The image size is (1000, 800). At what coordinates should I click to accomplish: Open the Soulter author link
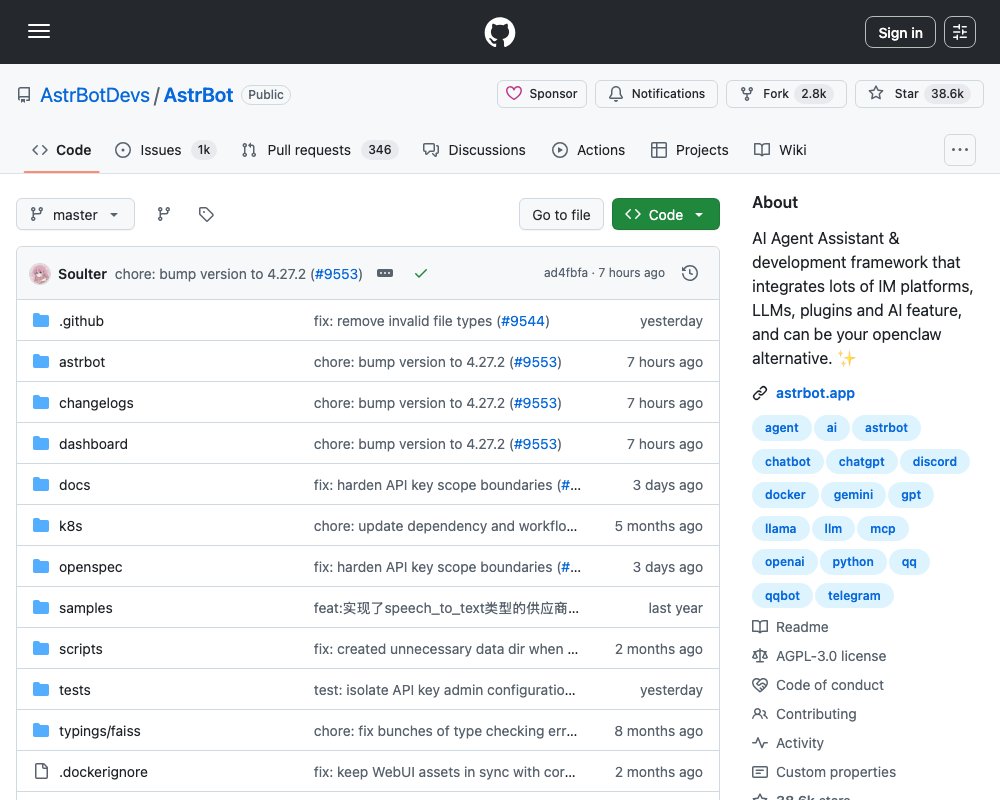[82, 274]
